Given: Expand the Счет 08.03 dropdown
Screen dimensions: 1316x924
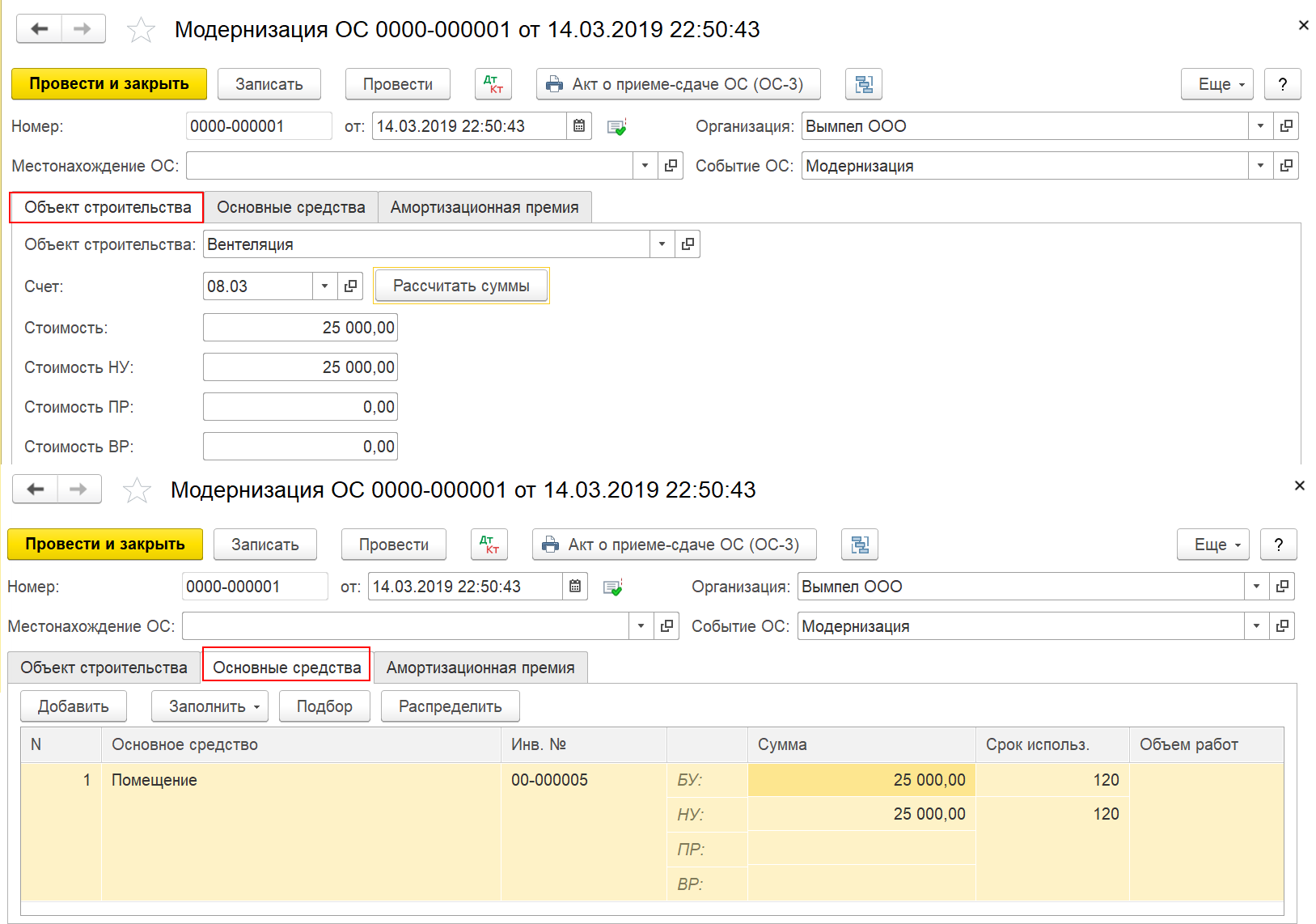Looking at the screenshot, I should pos(324,286).
